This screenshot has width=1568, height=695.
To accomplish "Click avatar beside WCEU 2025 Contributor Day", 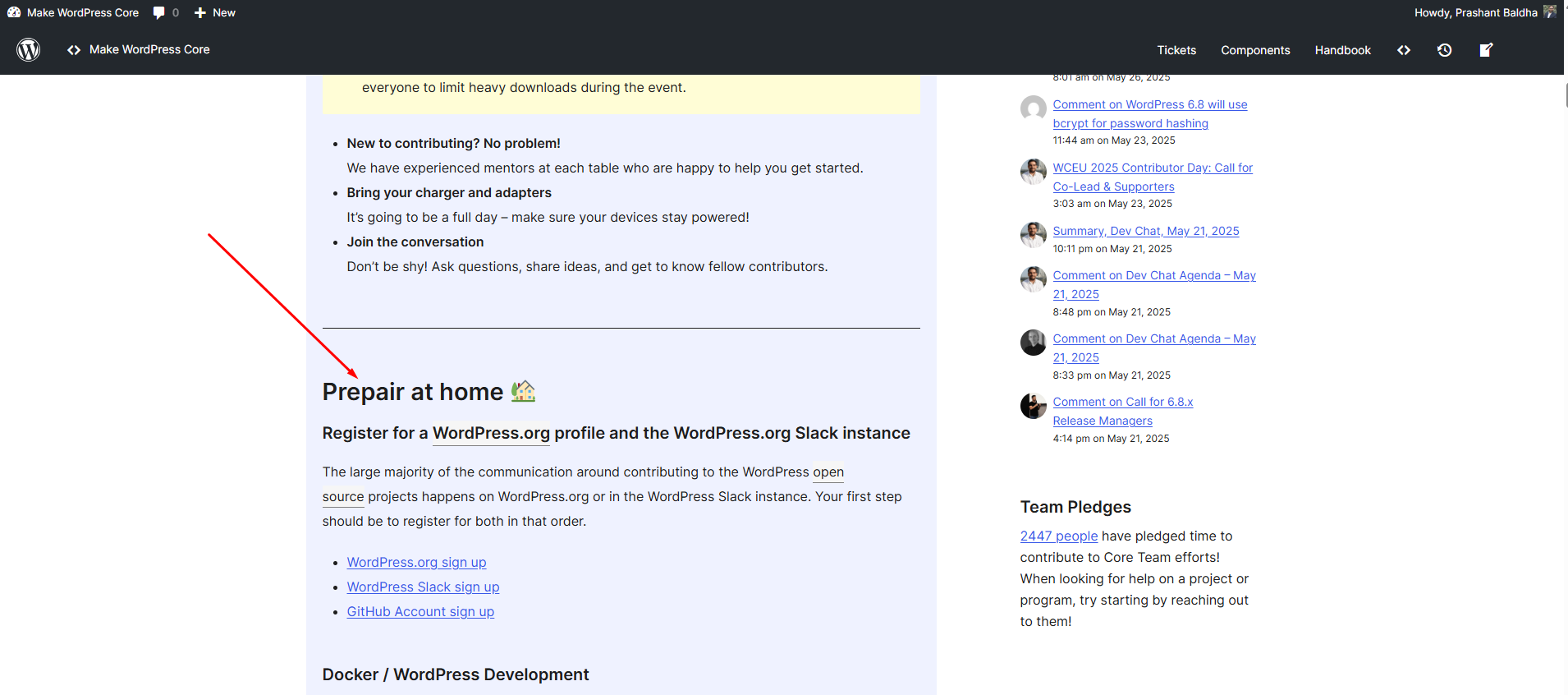I will 1034,172.
